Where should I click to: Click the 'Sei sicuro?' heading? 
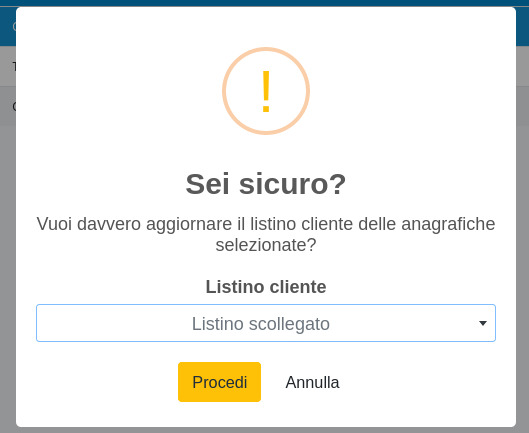(266, 184)
